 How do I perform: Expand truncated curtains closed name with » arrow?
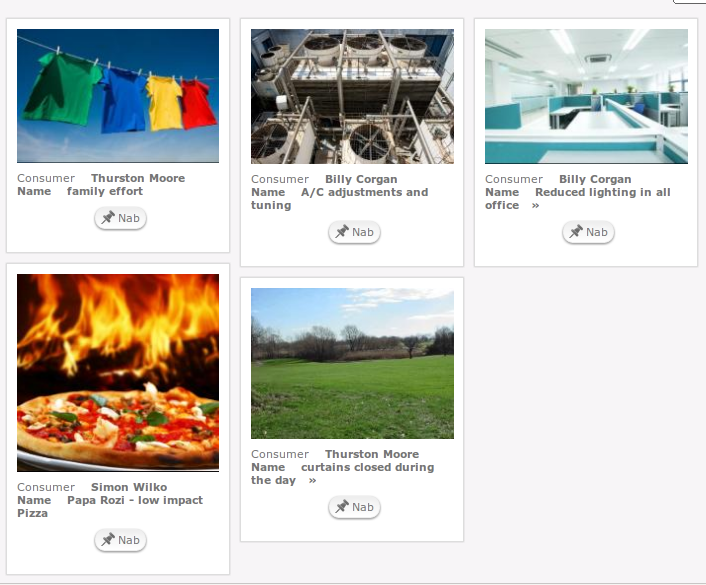[x=312, y=481]
